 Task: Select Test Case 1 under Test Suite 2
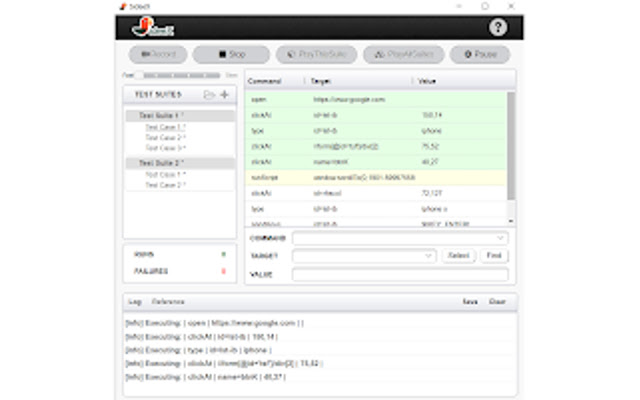pos(165,175)
